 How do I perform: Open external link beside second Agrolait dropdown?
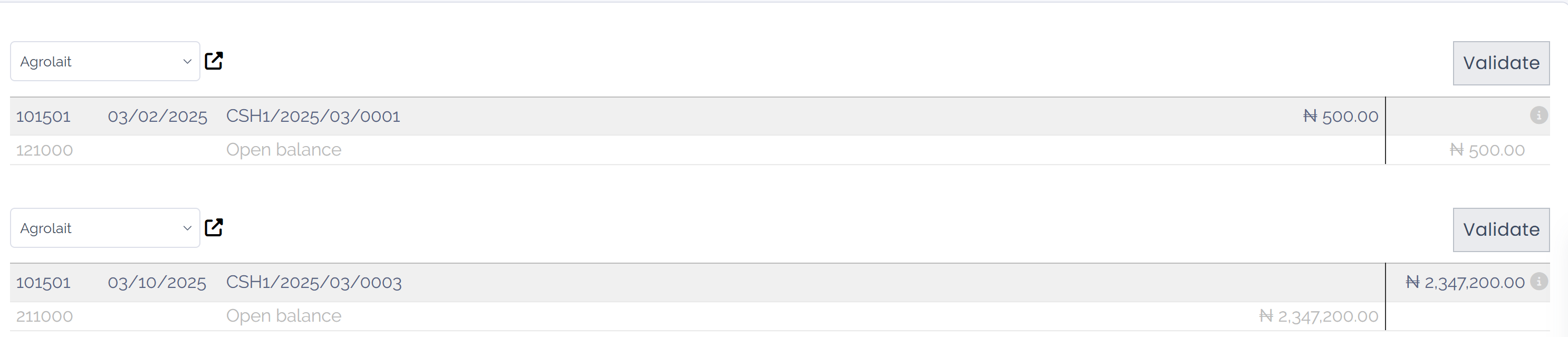(x=214, y=227)
